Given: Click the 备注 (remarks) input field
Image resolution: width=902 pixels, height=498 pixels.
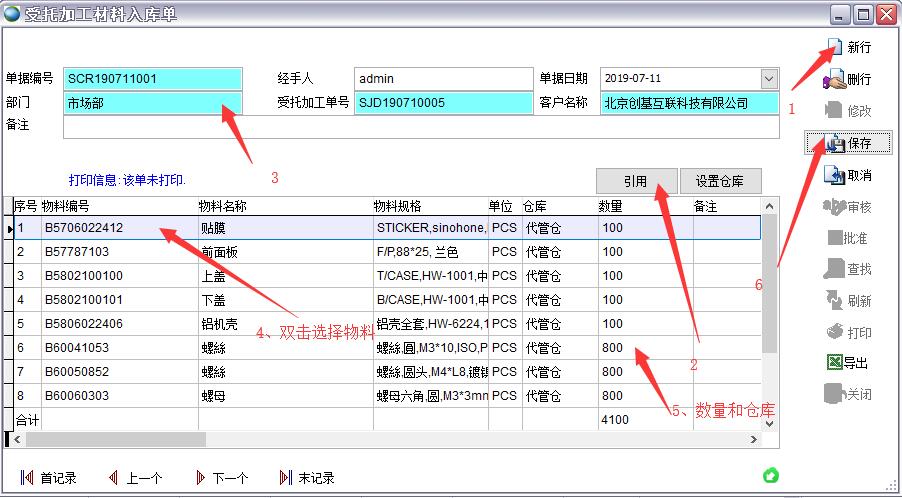Looking at the screenshot, I should (x=420, y=127).
